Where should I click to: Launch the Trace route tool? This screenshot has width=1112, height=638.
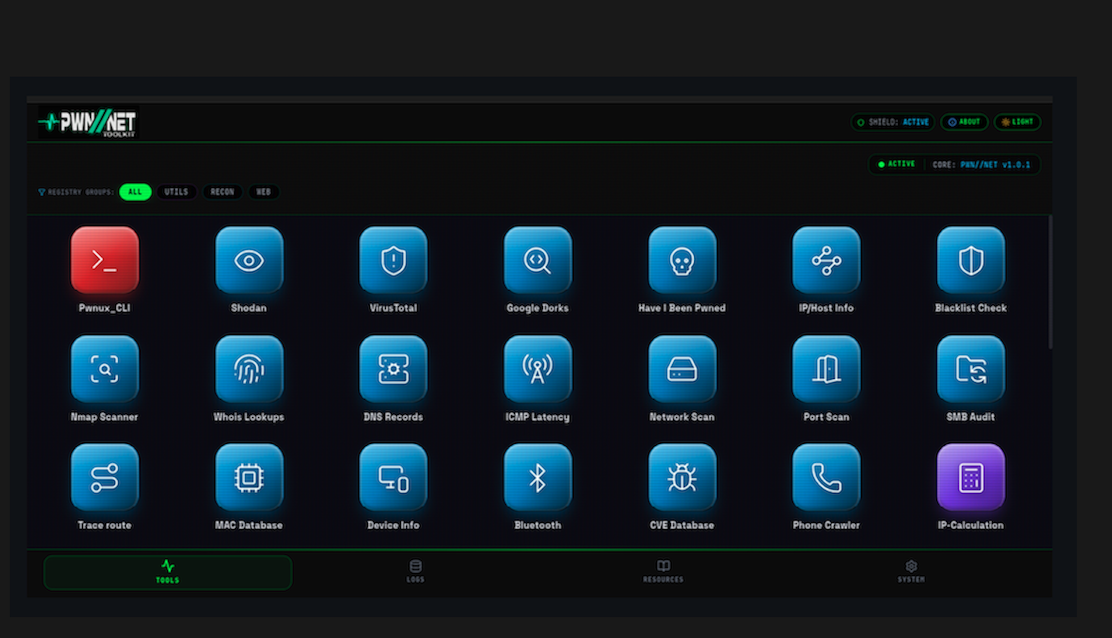[104, 478]
